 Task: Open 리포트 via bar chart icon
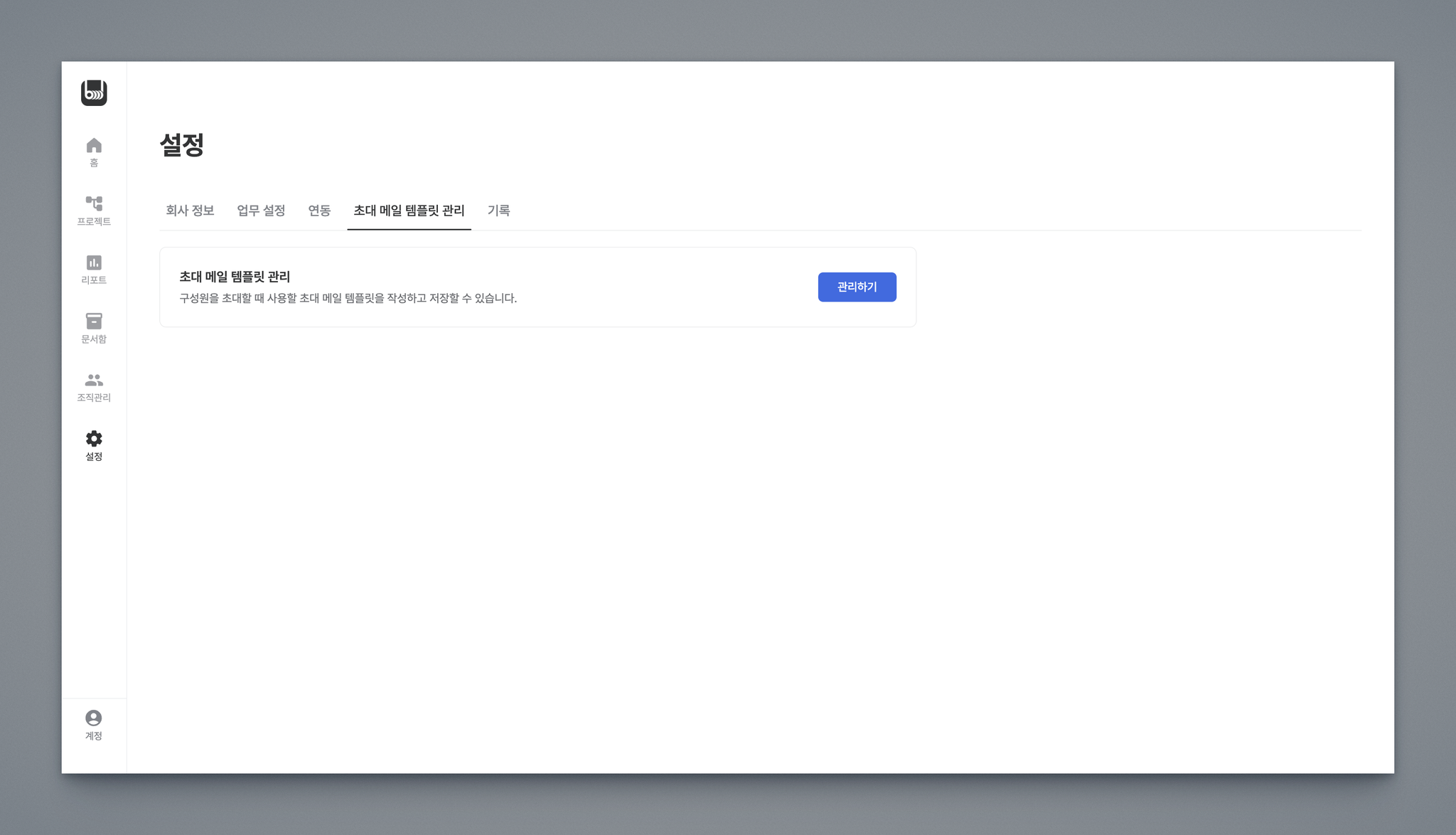coord(94,262)
